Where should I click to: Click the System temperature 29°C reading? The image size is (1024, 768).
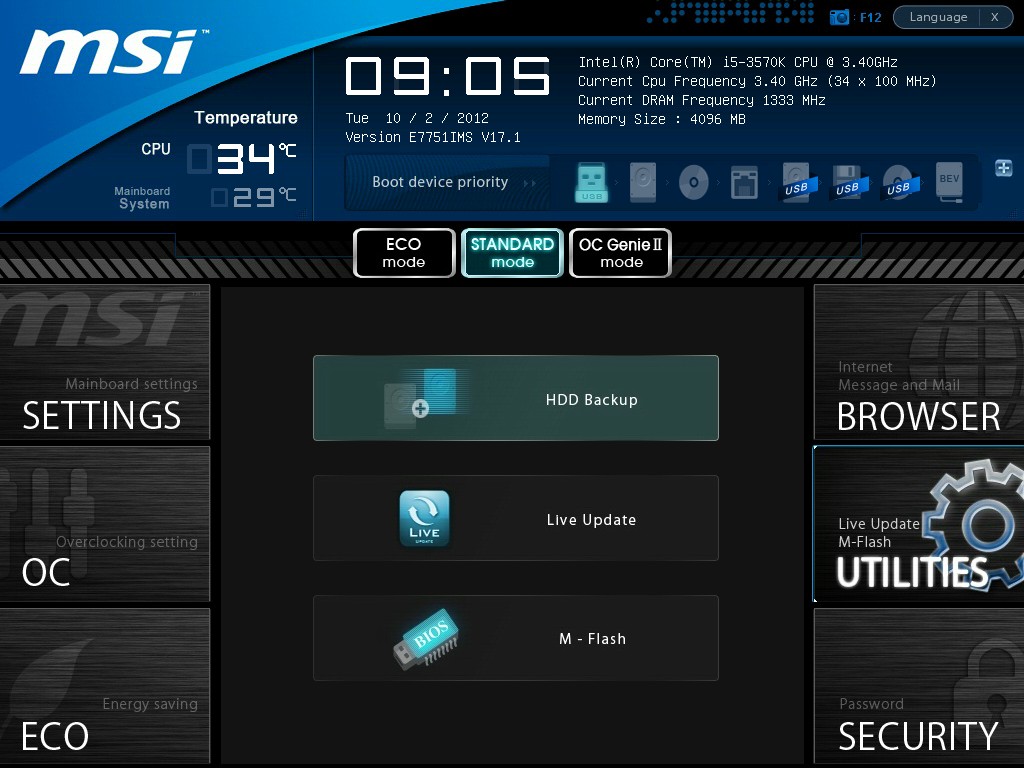click(253, 197)
